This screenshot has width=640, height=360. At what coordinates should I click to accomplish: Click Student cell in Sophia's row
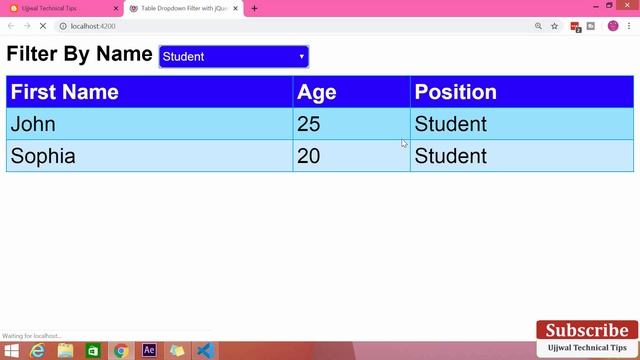[522, 156]
